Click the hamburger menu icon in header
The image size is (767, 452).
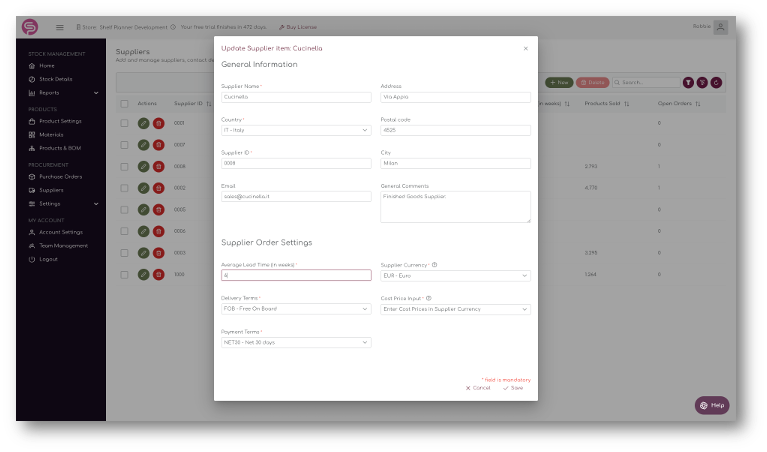(x=60, y=27)
